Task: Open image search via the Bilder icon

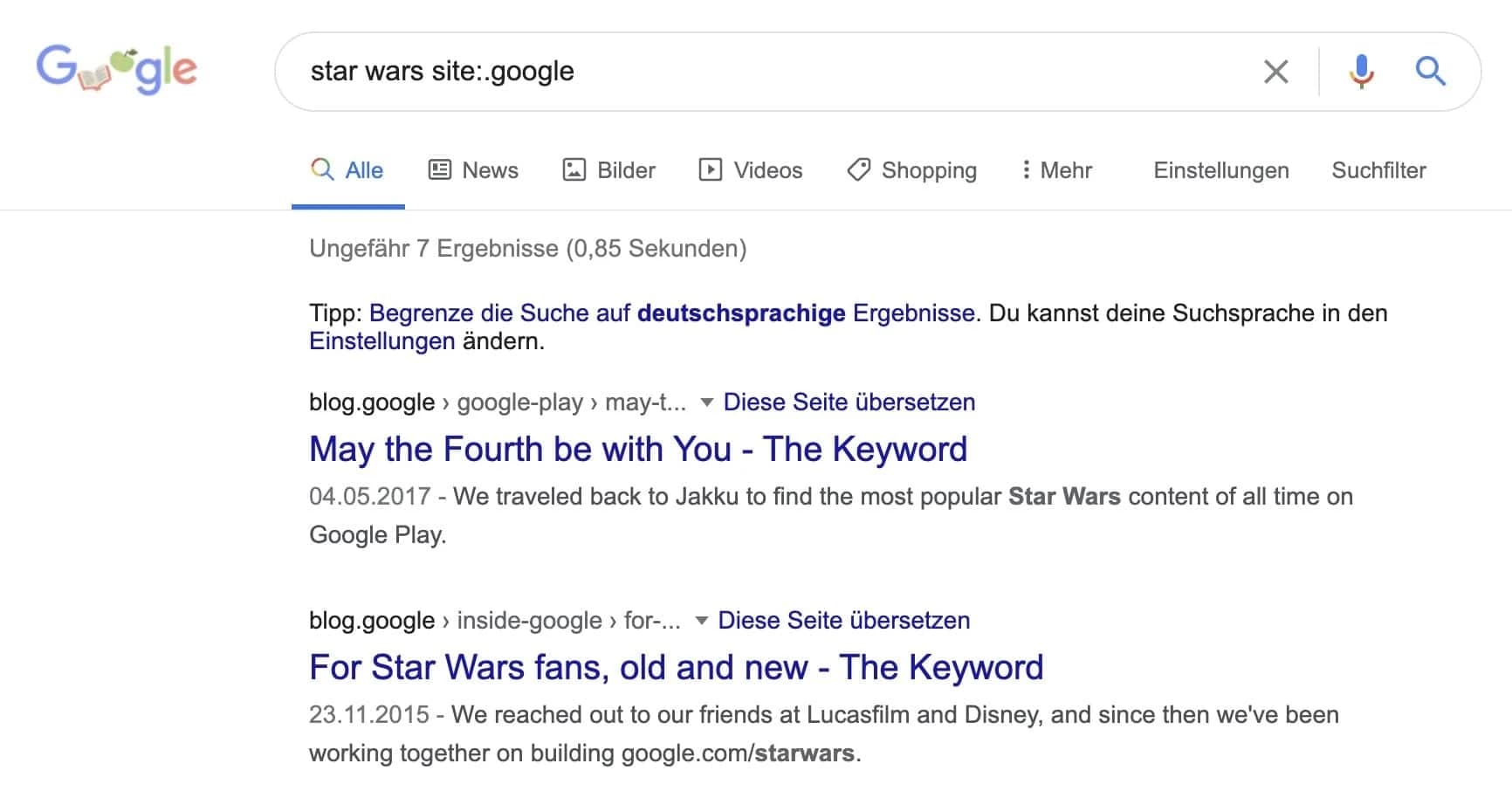Action: point(573,169)
